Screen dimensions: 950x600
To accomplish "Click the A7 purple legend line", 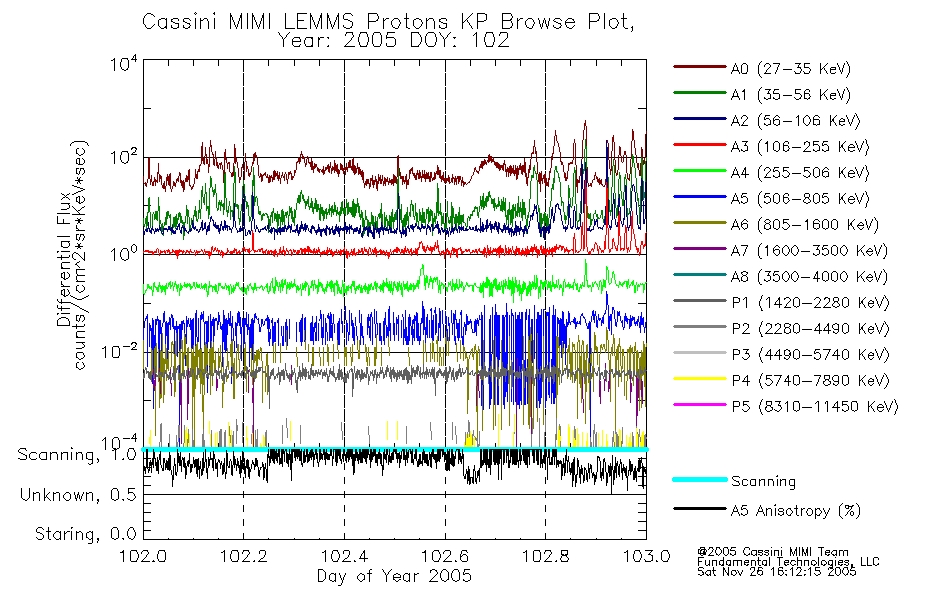I will [x=700, y=248].
